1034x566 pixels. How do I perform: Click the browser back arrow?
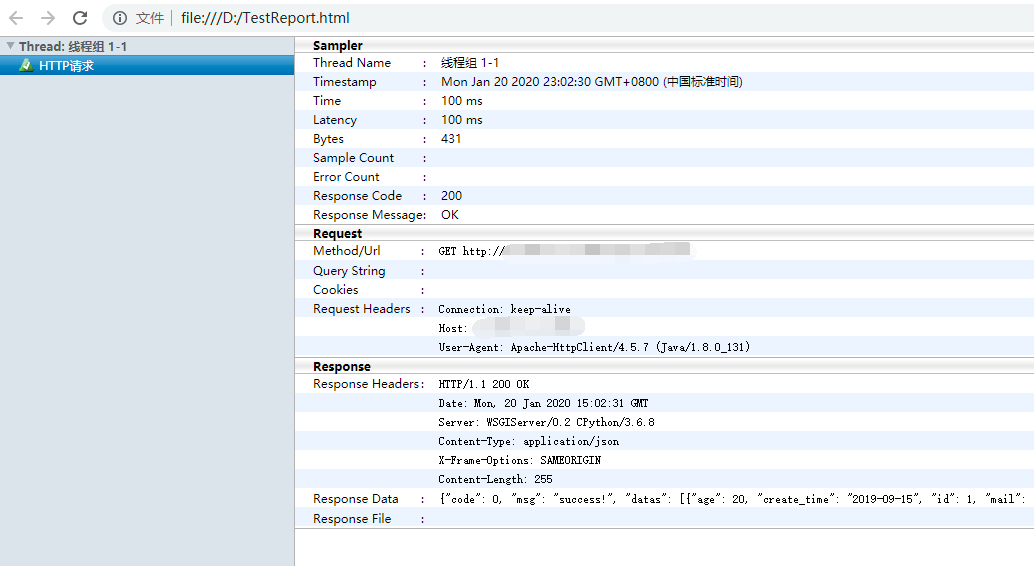click(x=16, y=18)
